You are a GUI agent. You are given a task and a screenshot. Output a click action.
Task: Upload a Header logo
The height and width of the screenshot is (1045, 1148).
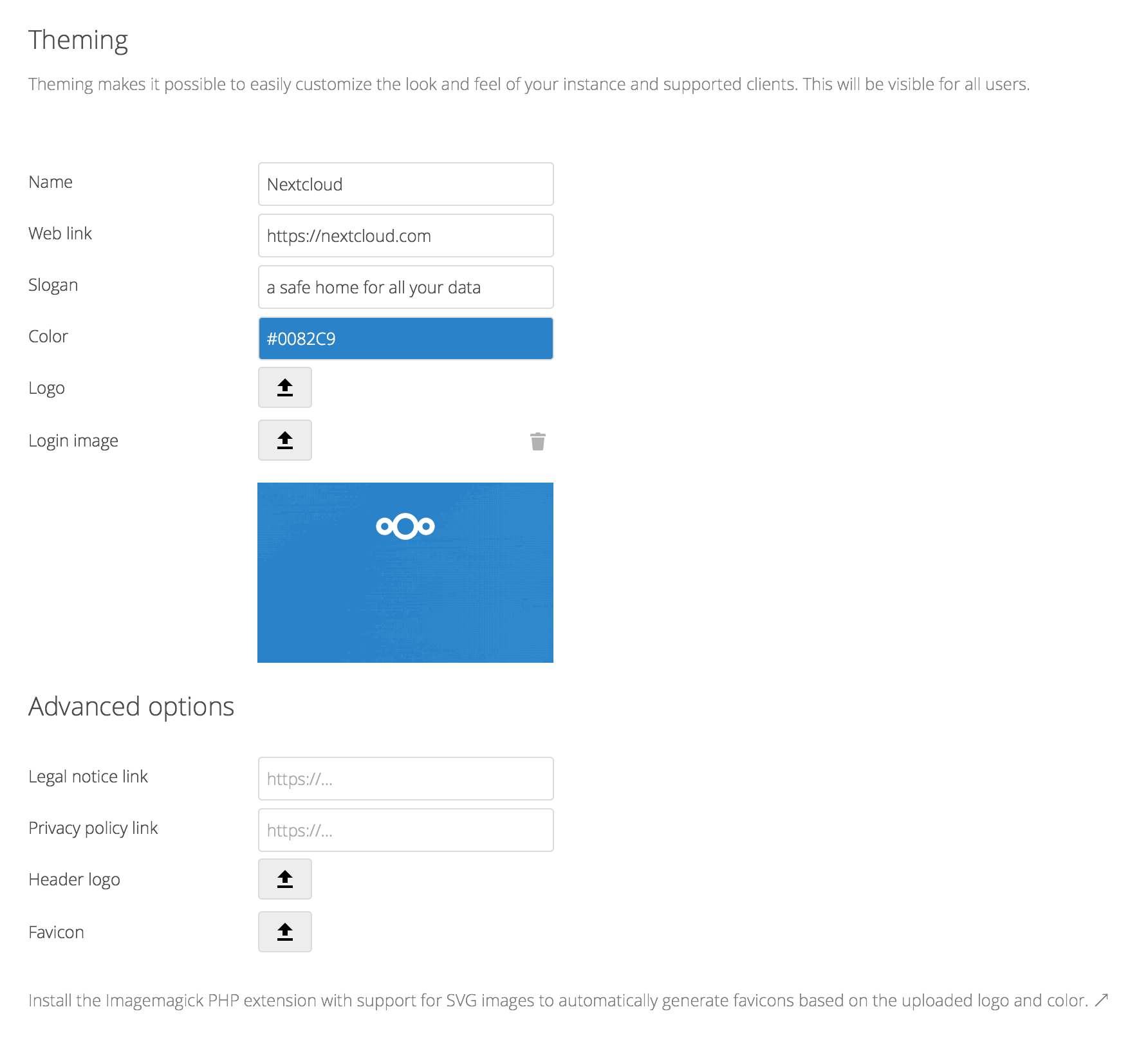284,880
